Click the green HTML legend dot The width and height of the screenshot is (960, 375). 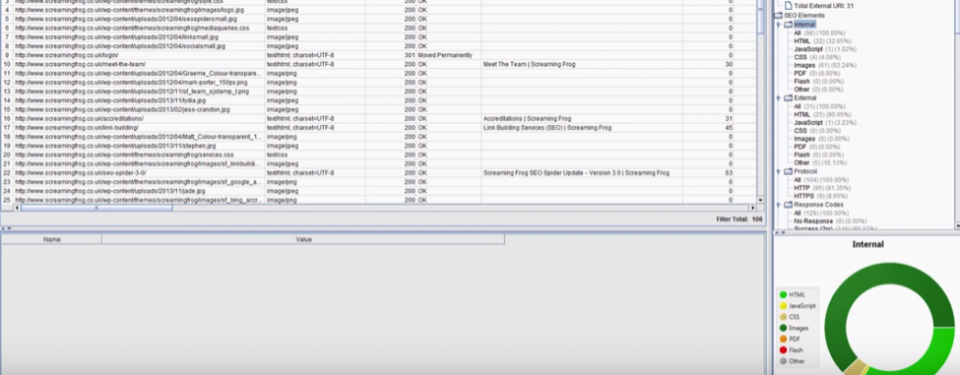(783, 295)
